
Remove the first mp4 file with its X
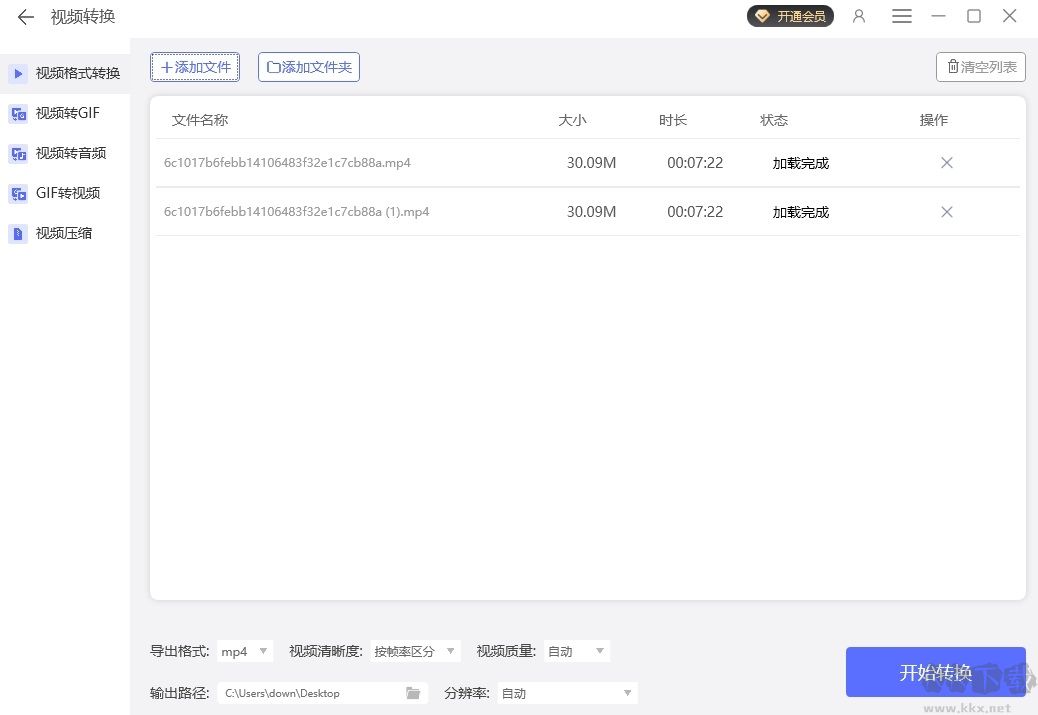[946, 162]
